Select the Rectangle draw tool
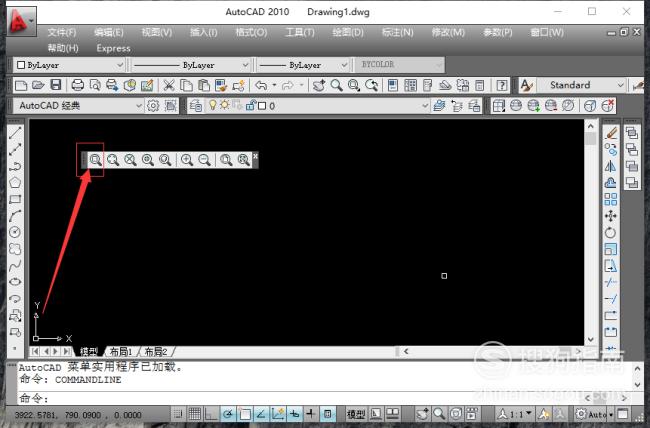This screenshot has width=650, height=428. point(15,199)
